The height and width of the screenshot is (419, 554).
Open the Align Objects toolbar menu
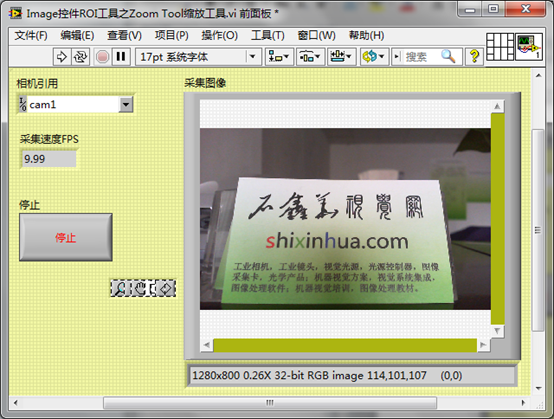point(279,57)
